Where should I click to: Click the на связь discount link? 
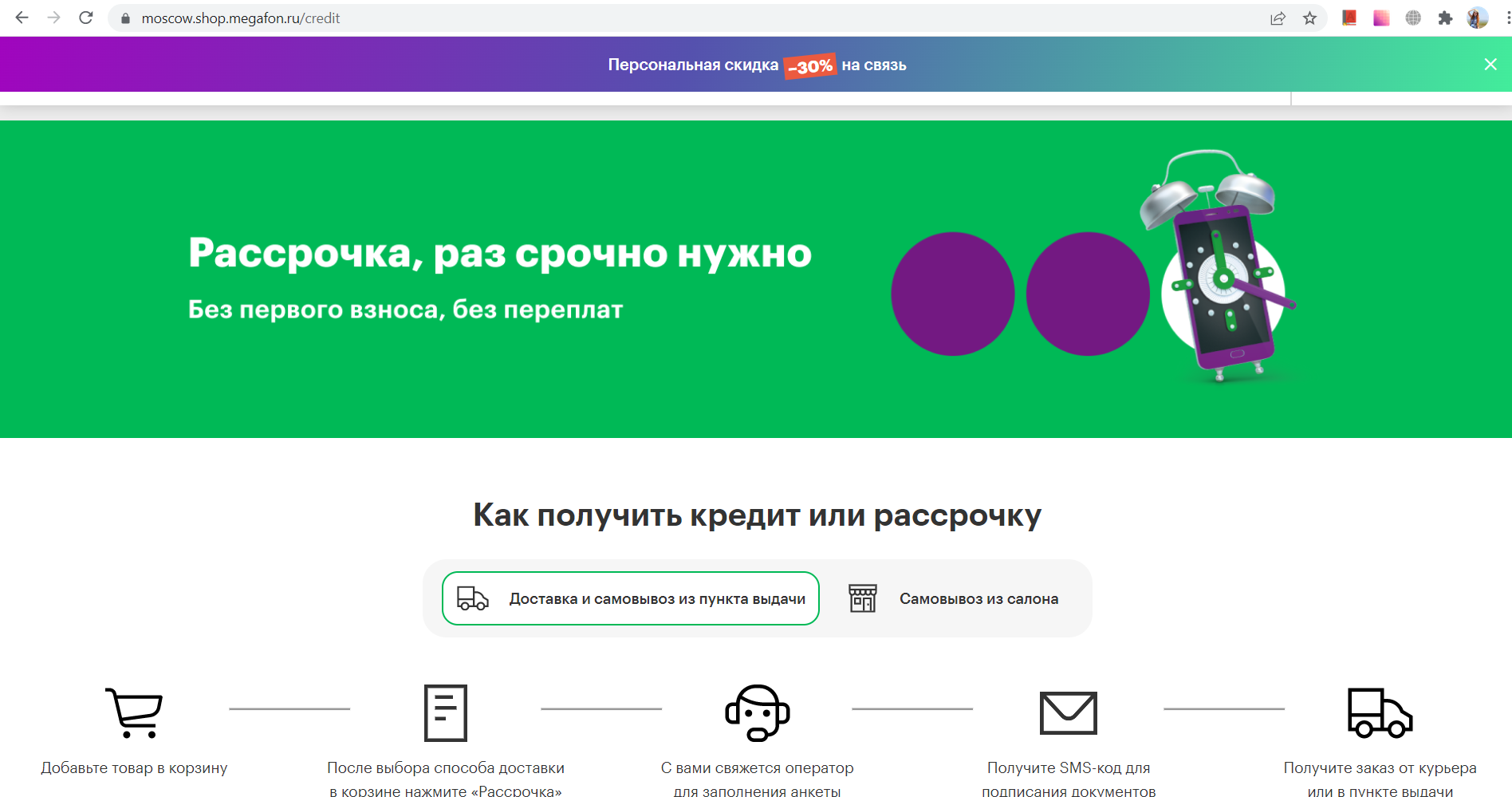coord(872,65)
